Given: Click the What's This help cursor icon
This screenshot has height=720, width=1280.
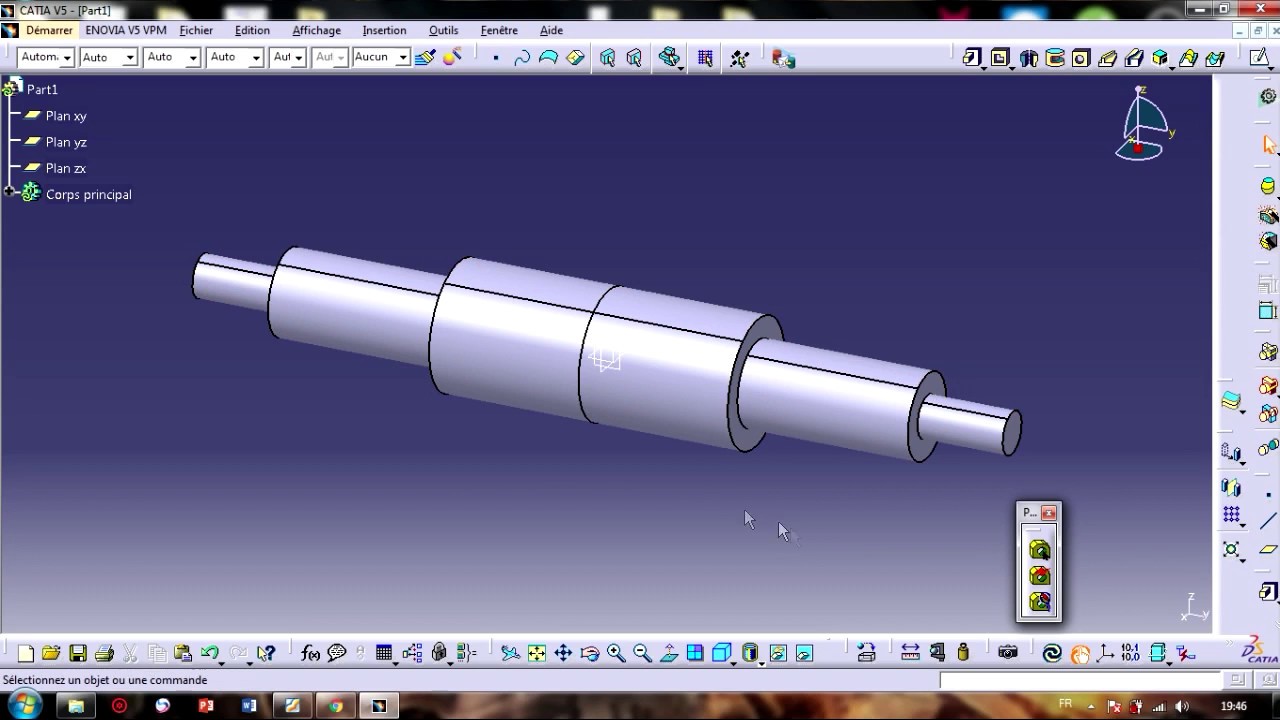Looking at the screenshot, I should point(265,653).
